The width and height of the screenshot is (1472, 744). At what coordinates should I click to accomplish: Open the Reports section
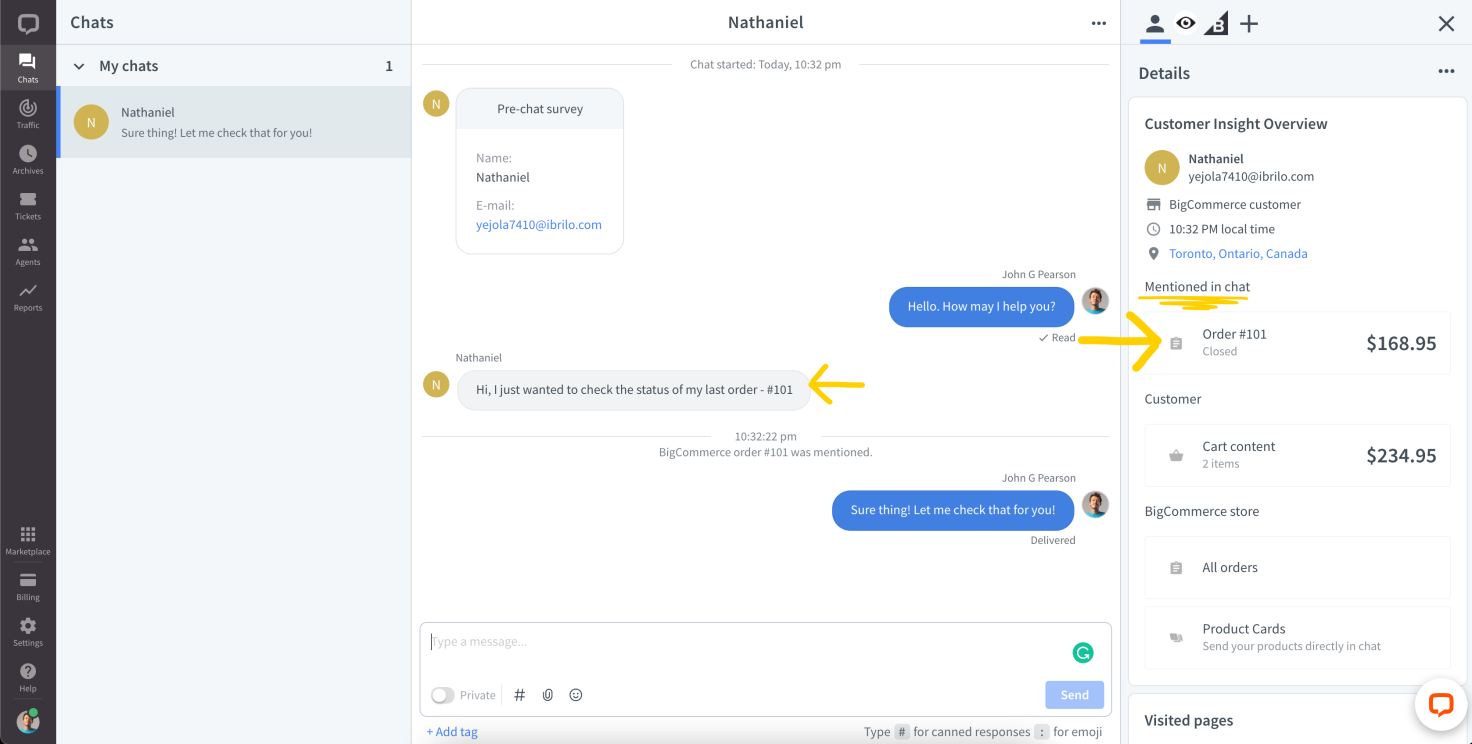(28, 297)
